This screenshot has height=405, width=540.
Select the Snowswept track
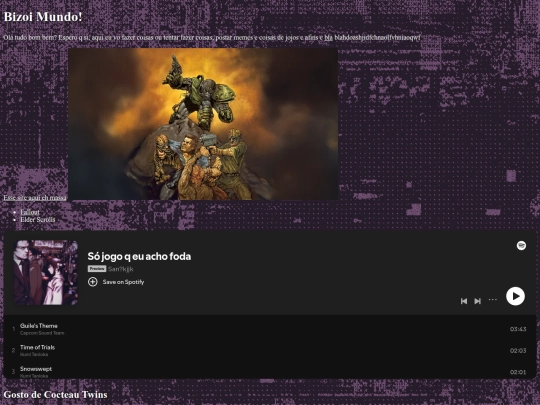(x=270, y=372)
